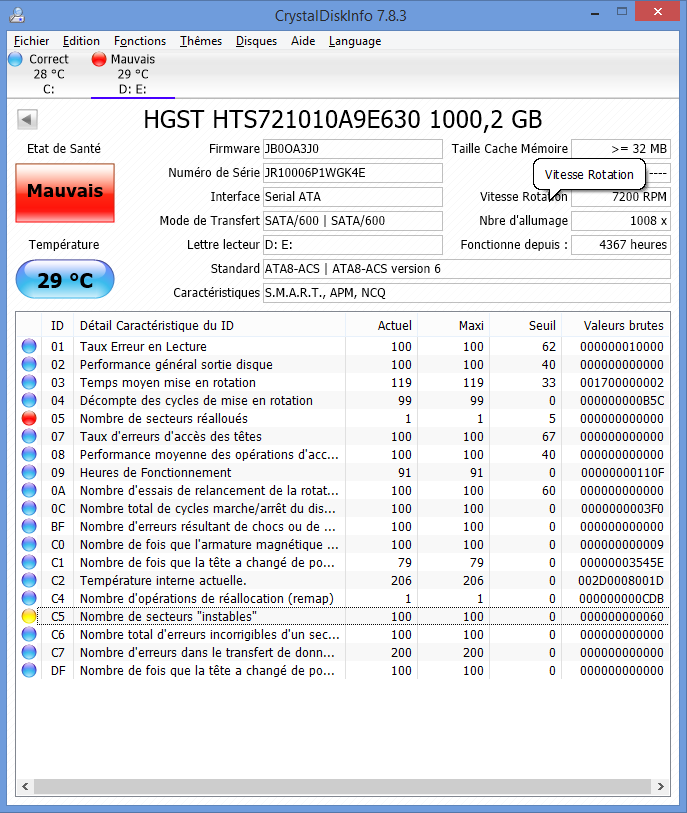Click yellow caution icon for attribute C5
687x813 pixels.
pos(29,616)
